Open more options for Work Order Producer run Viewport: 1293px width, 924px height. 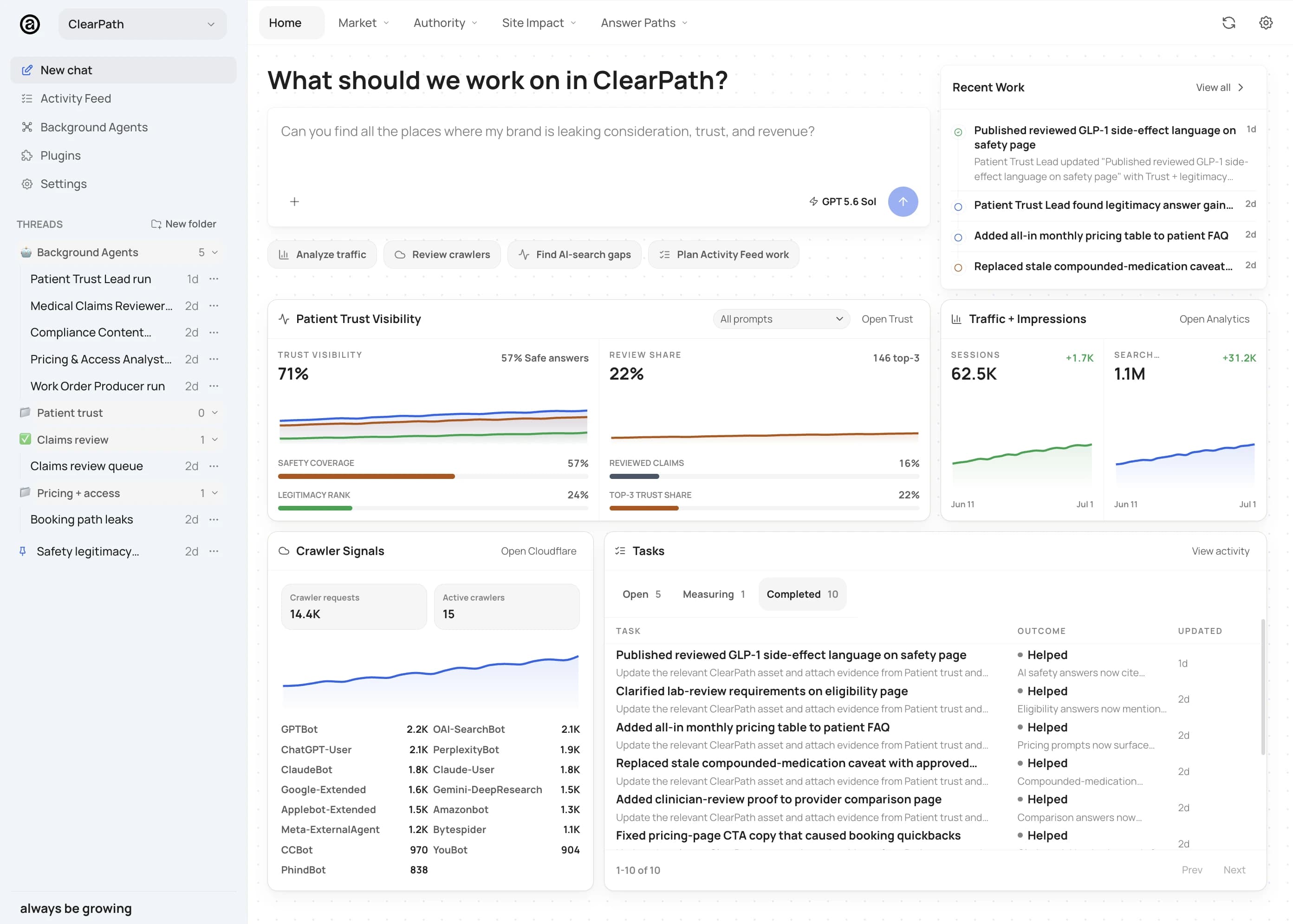214,386
